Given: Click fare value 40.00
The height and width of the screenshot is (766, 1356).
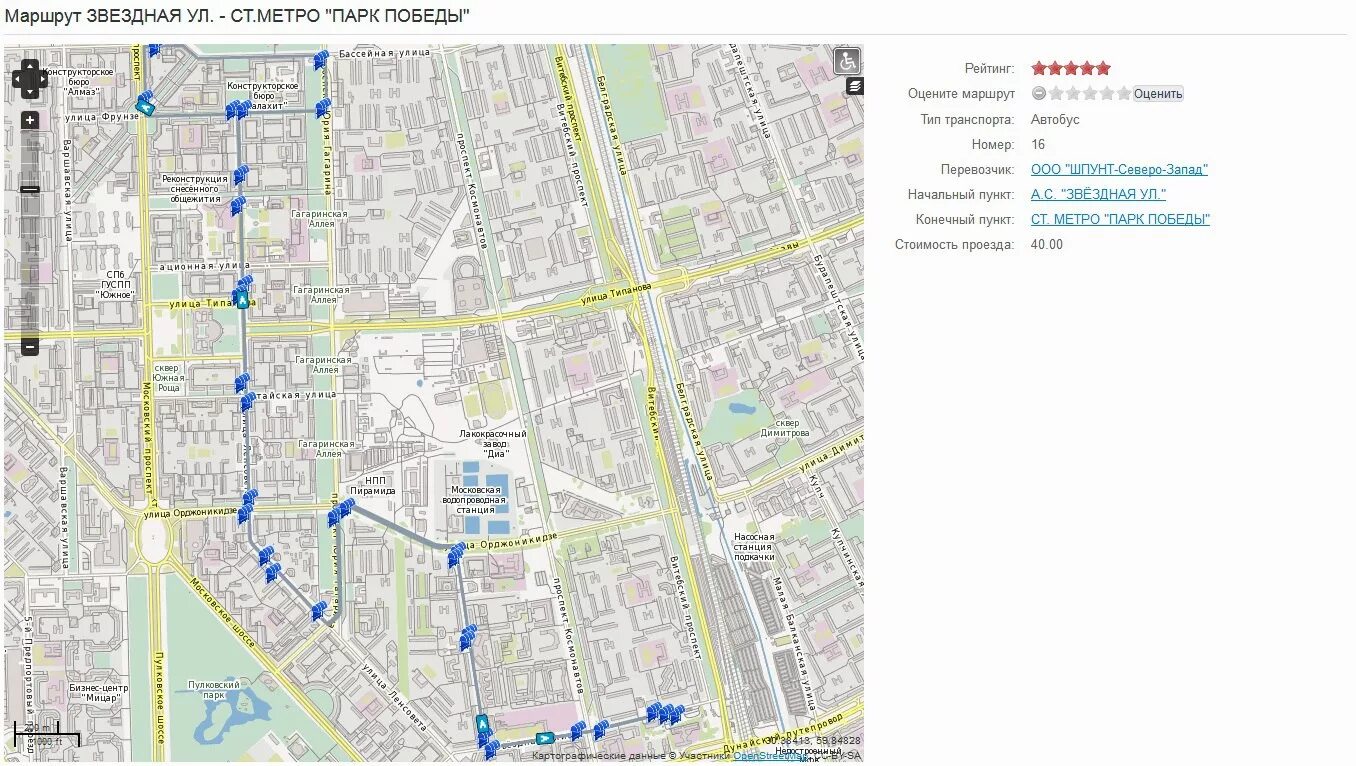Looking at the screenshot, I should pyautogui.click(x=1047, y=244).
